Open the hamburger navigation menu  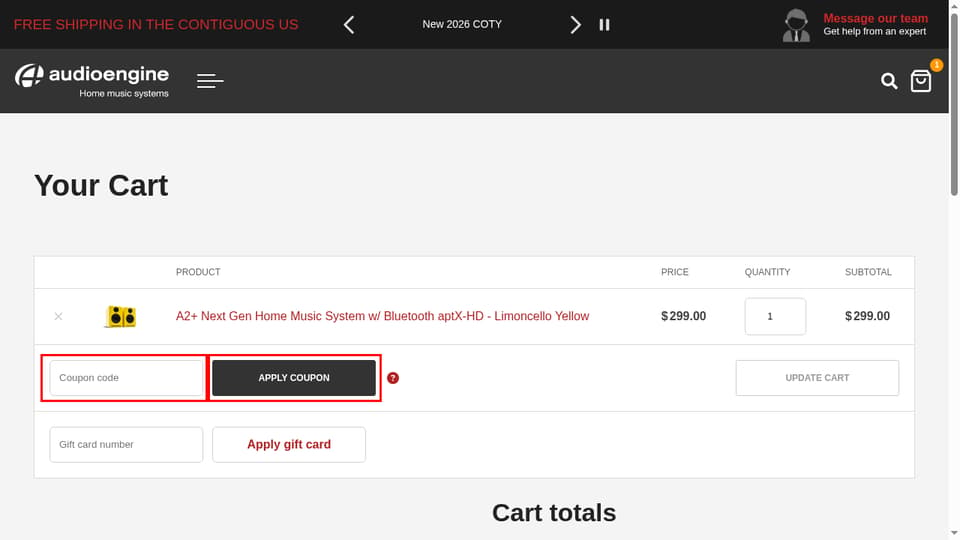210,81
